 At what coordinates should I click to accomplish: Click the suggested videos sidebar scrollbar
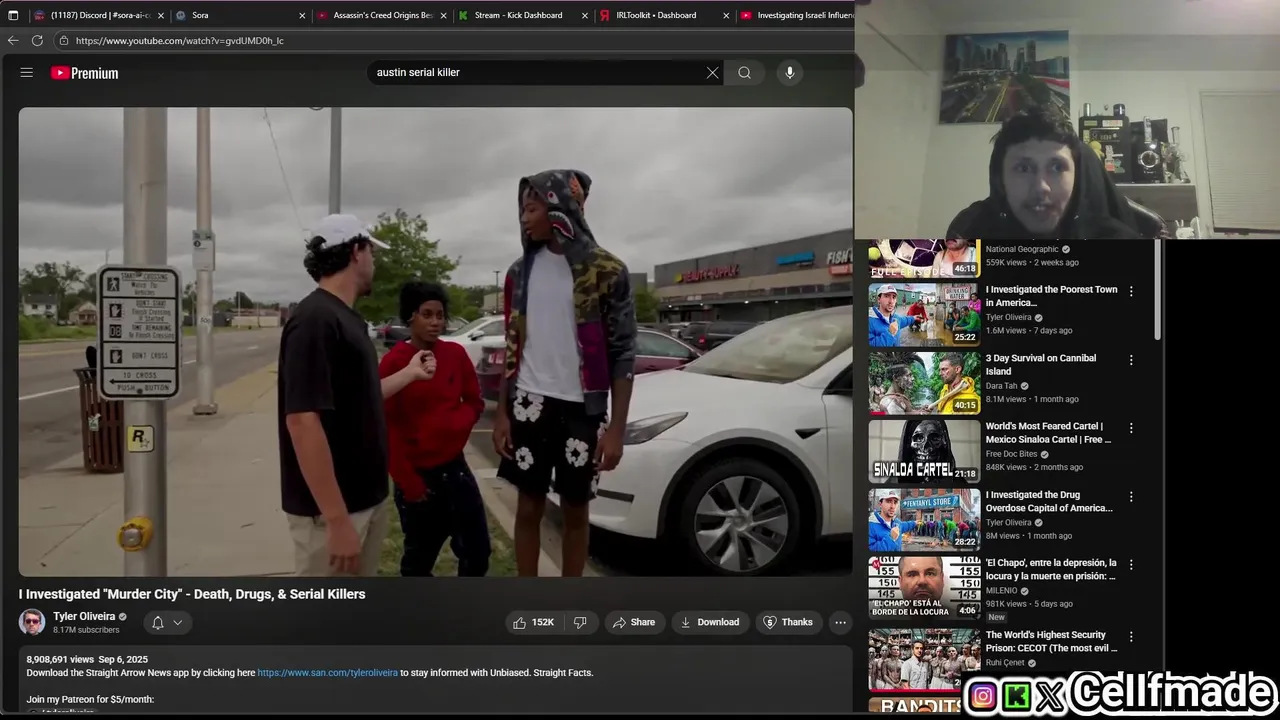(1158, 290)
